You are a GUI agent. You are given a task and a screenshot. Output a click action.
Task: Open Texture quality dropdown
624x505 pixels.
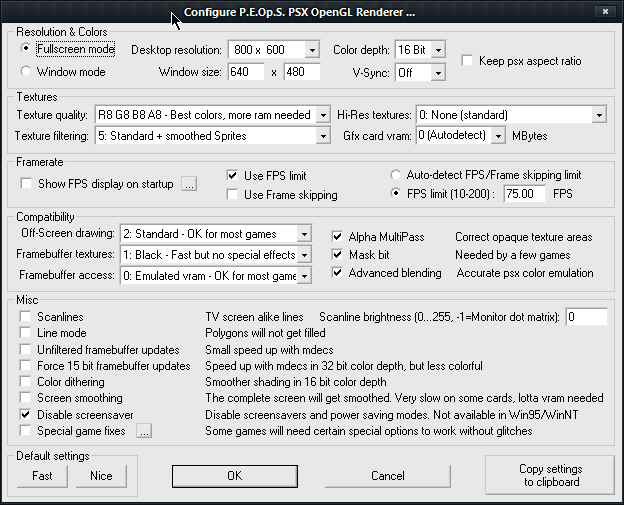[x=213, y=115]
